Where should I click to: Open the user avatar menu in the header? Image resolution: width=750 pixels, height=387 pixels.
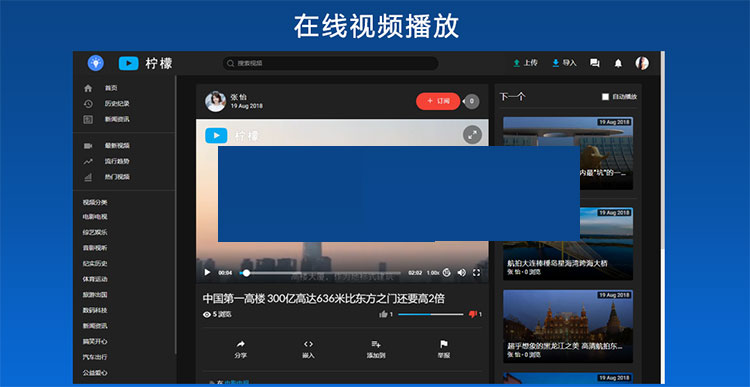pyautogui.click(x=642, y=63)
